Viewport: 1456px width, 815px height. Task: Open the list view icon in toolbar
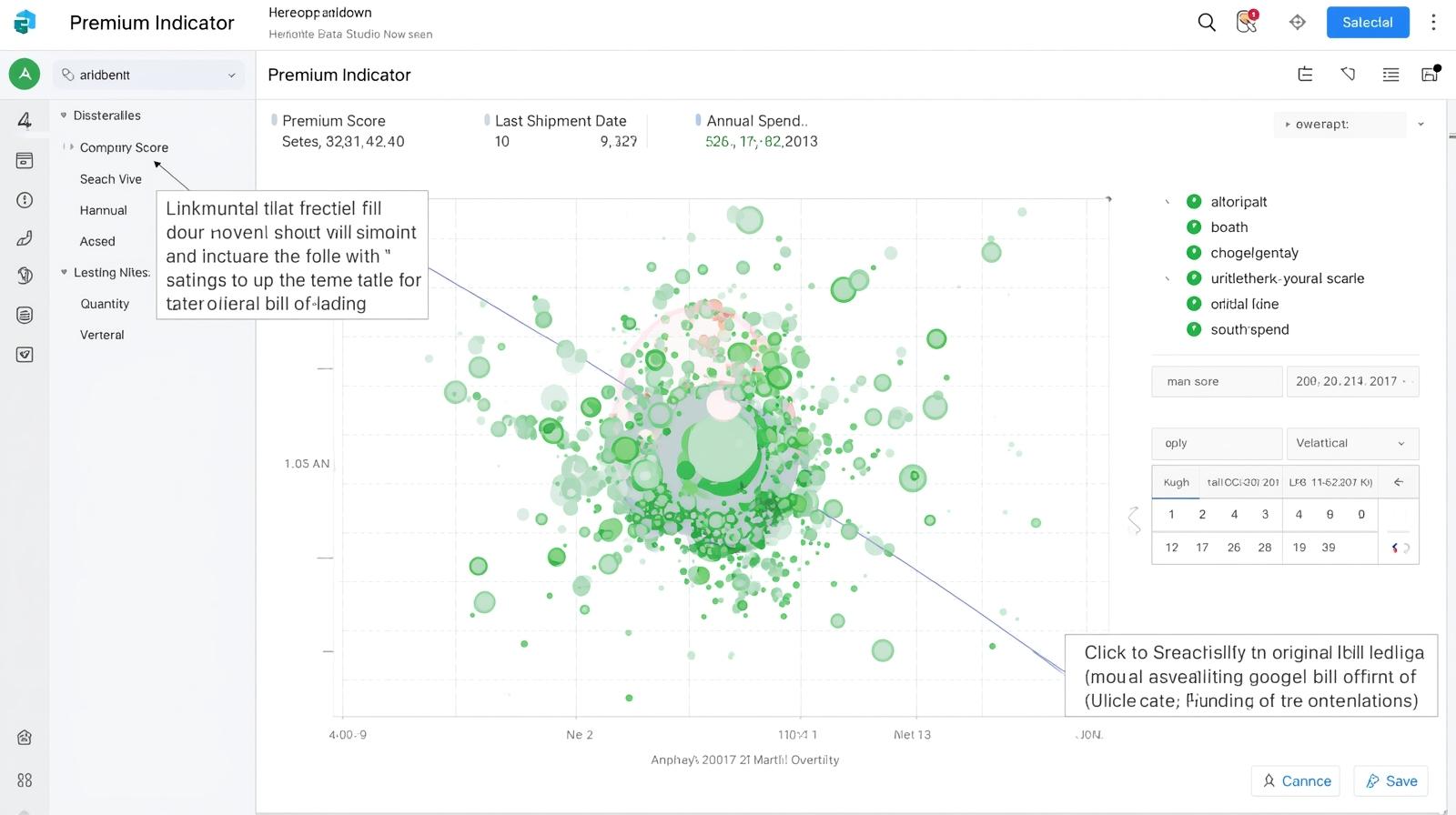(1390, 75)
